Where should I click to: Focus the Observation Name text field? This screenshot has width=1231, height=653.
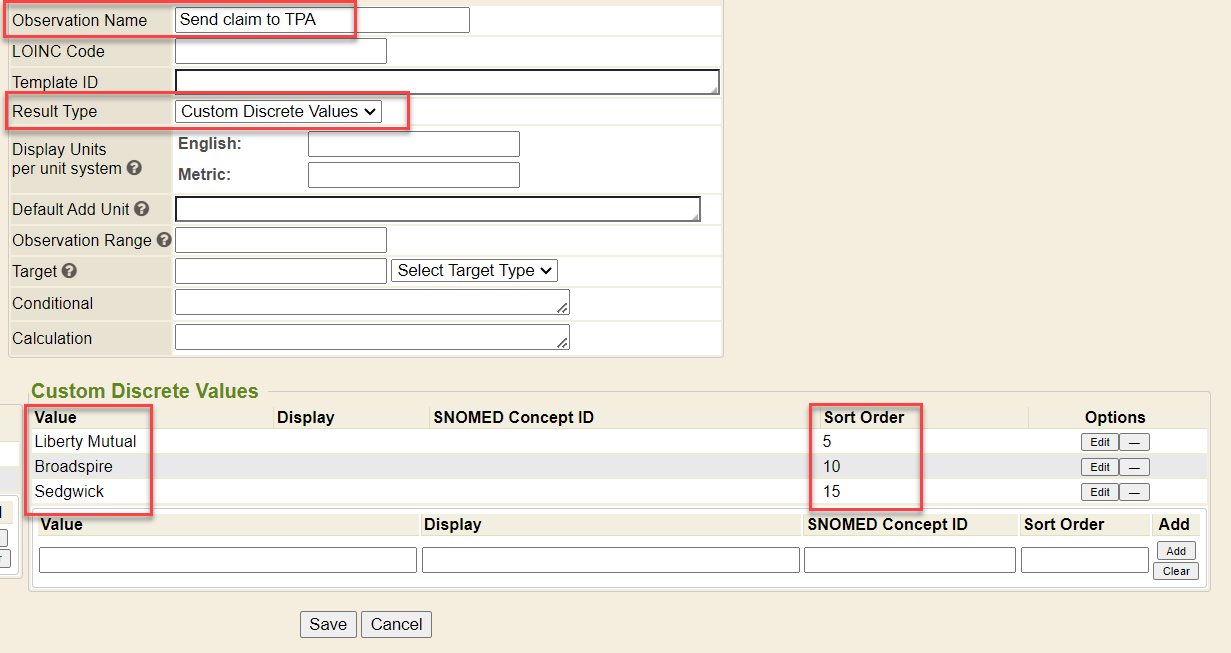(321, 20)
